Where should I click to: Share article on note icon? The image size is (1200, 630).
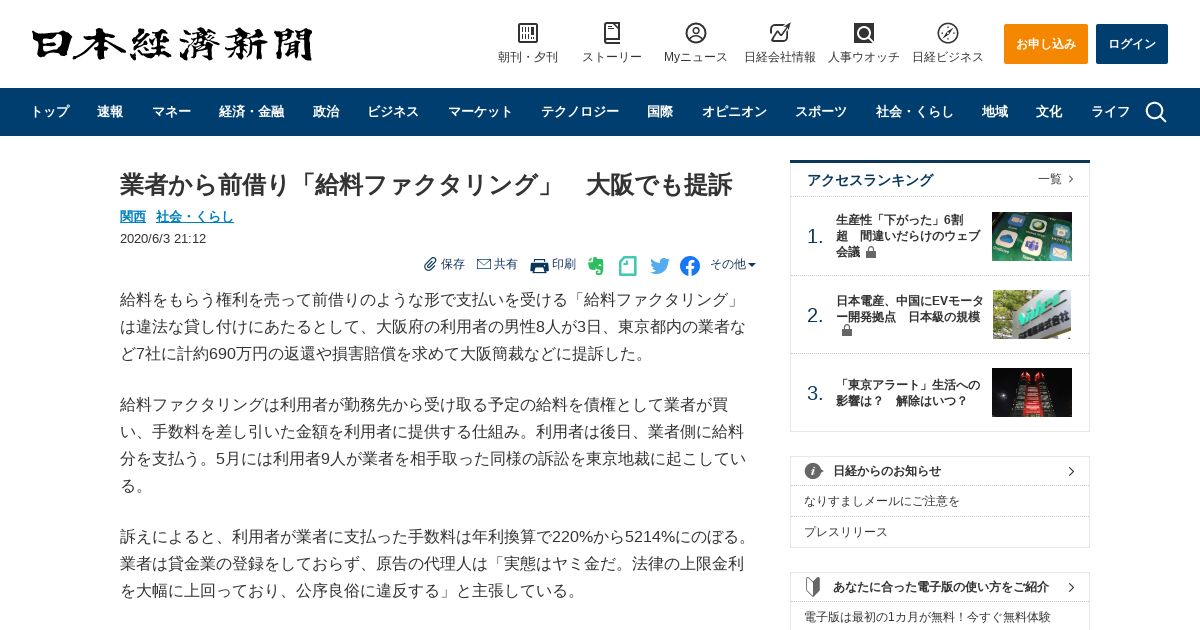(628, 266)
